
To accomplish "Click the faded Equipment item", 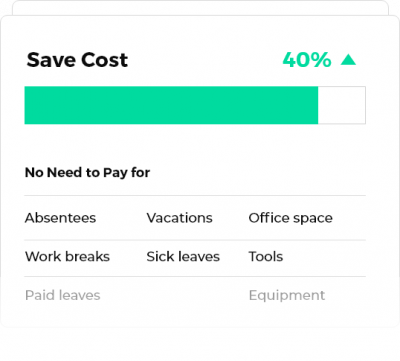I will tap(287, 296).
